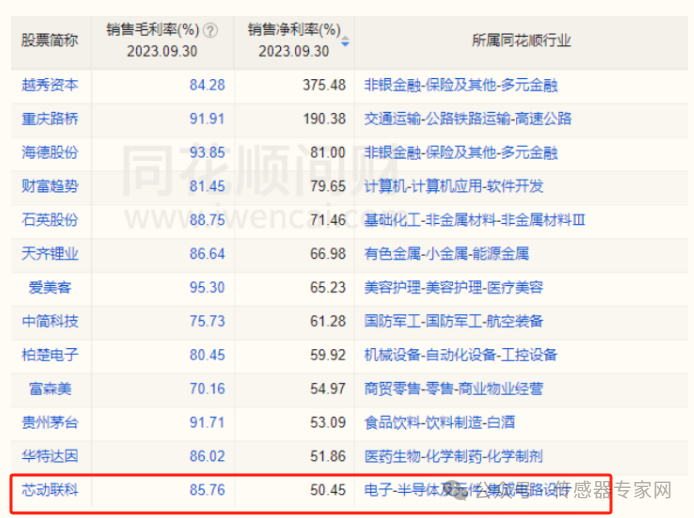Viewport: 694px width, 518px height.
Task: Click net margin value 53.09
Action: tap(328, 422)
